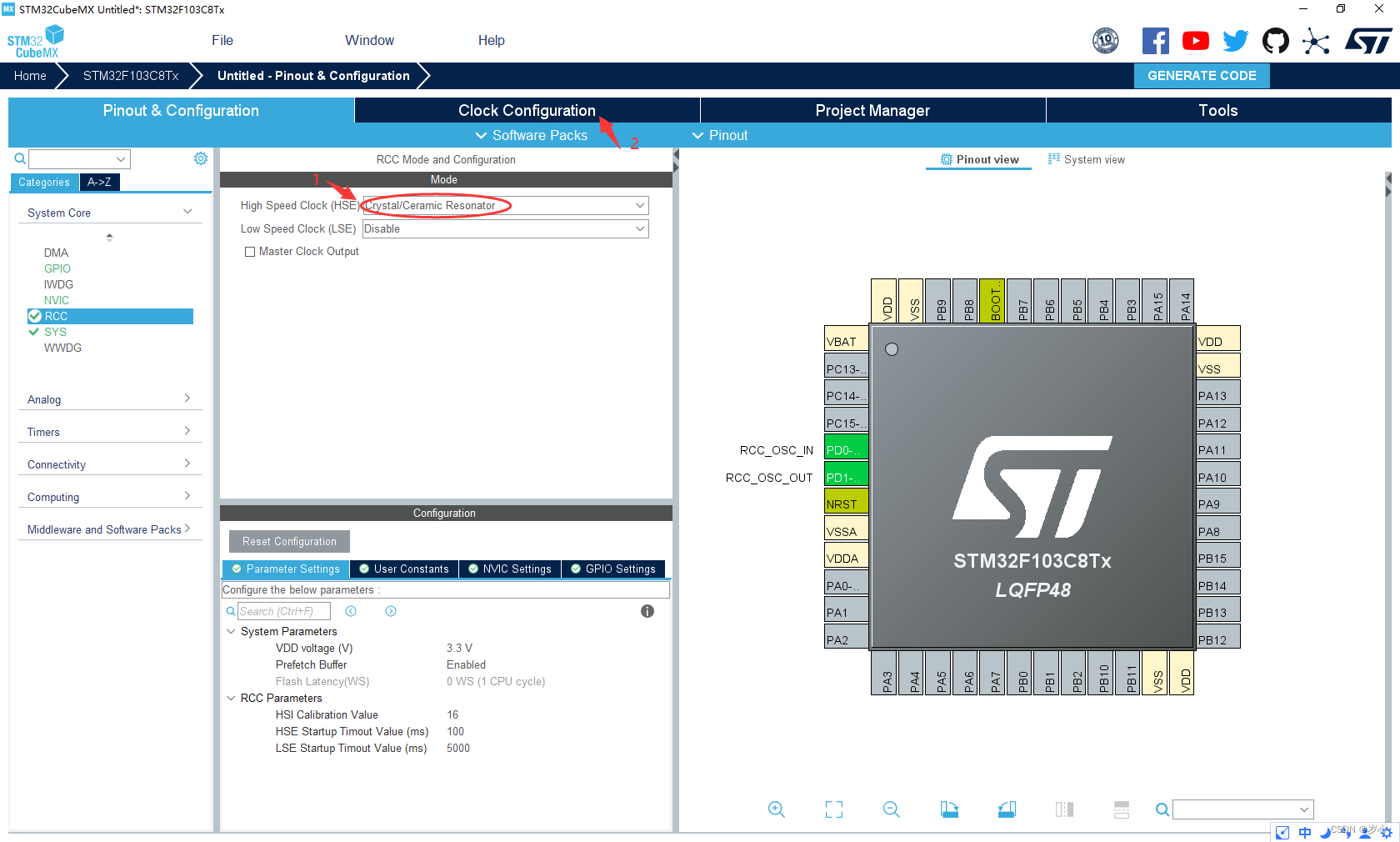The width and height of the screenshot is (1400, 842).
Task: Toggle the SYS checkmark in System Core list
Action: (35, 332)
